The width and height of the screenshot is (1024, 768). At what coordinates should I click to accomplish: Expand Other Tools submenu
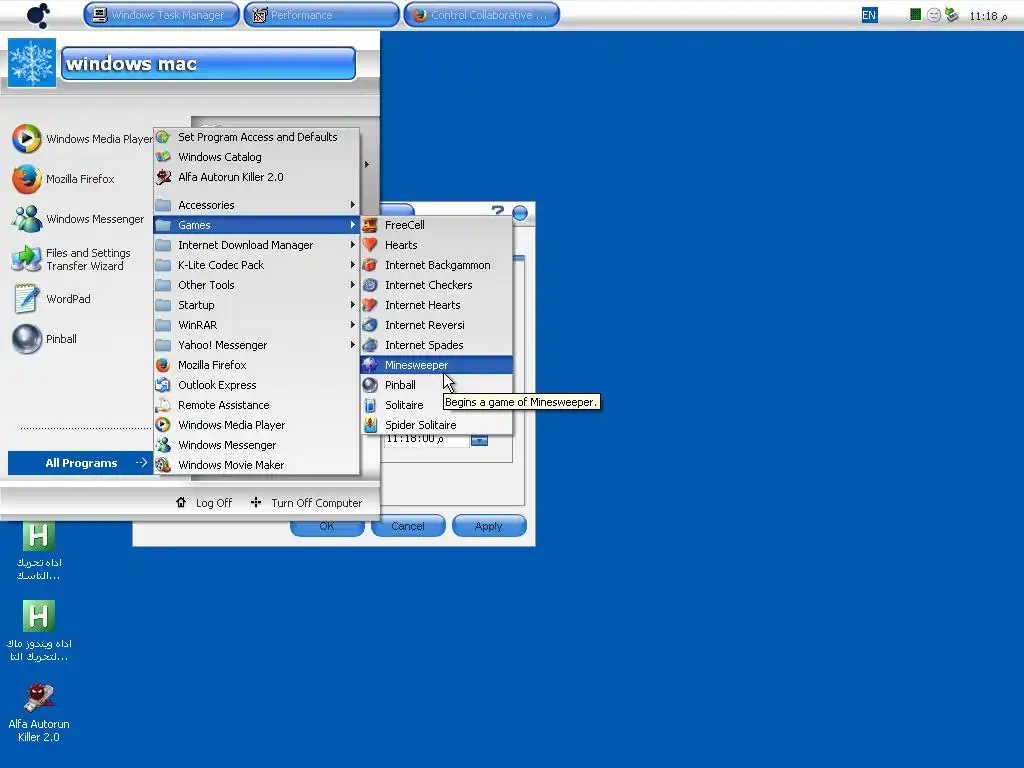tap(257, 285)
